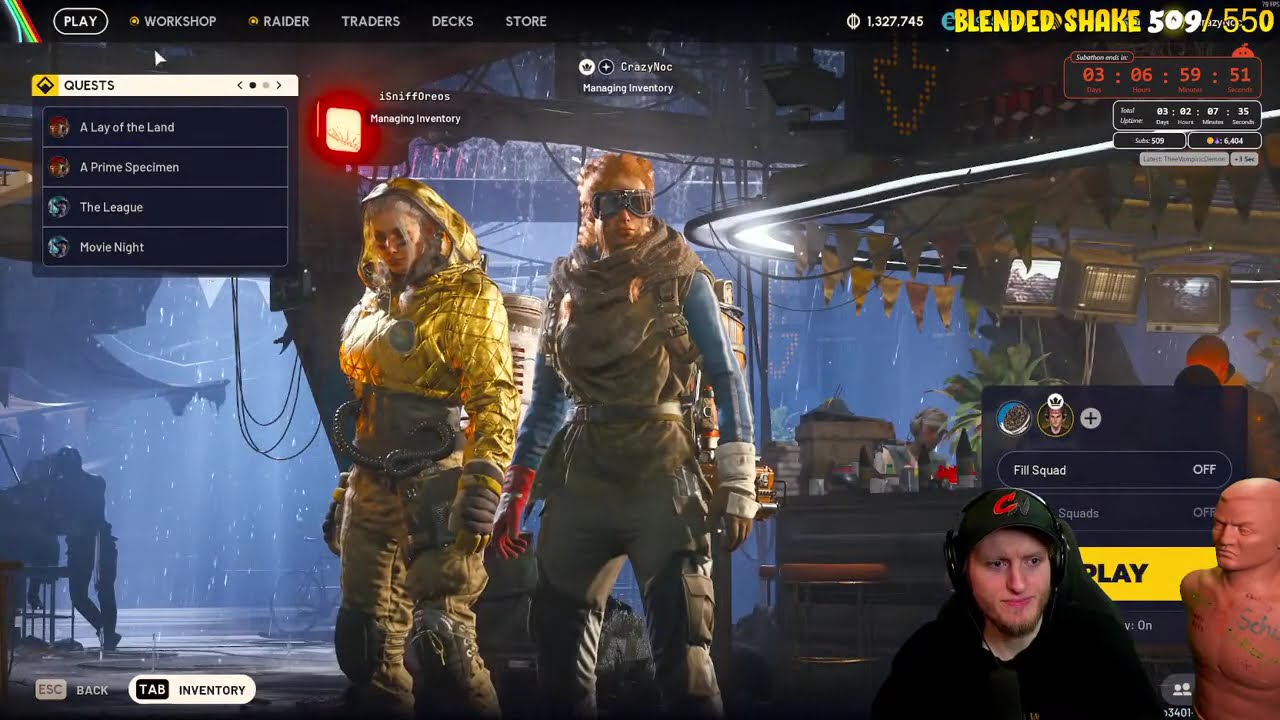Click the quest-giver icon beside The League
The height and width of the screenshot is (720, 1280).
[59, 207]
